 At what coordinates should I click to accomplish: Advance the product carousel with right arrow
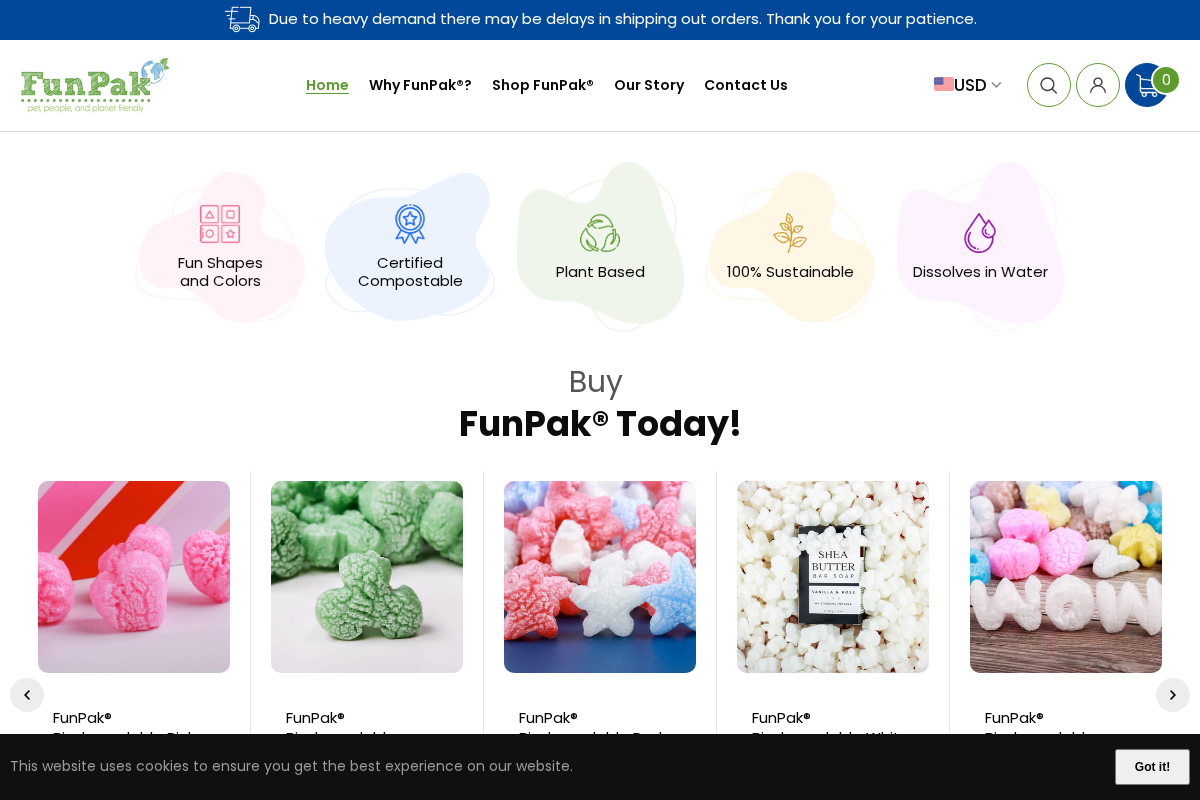(x=1172, y=694)
